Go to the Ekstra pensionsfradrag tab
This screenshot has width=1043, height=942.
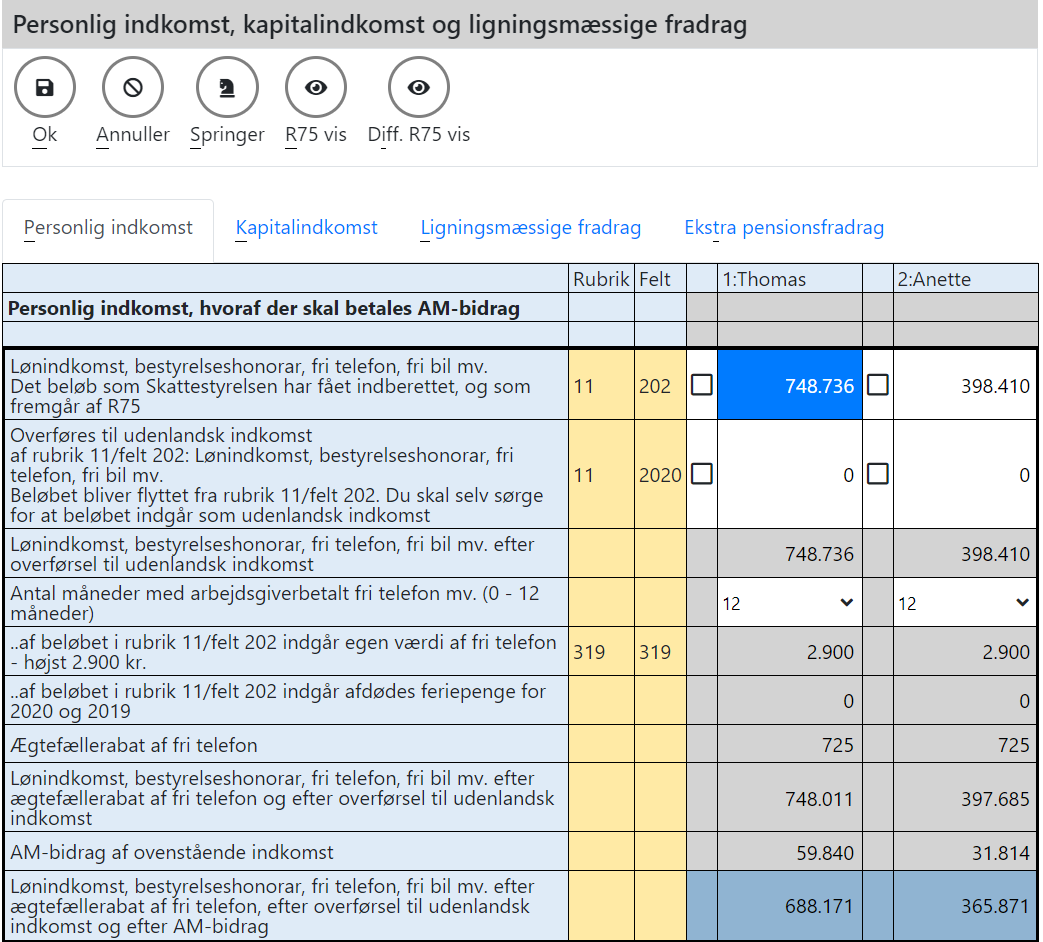[x=784, y=228]
